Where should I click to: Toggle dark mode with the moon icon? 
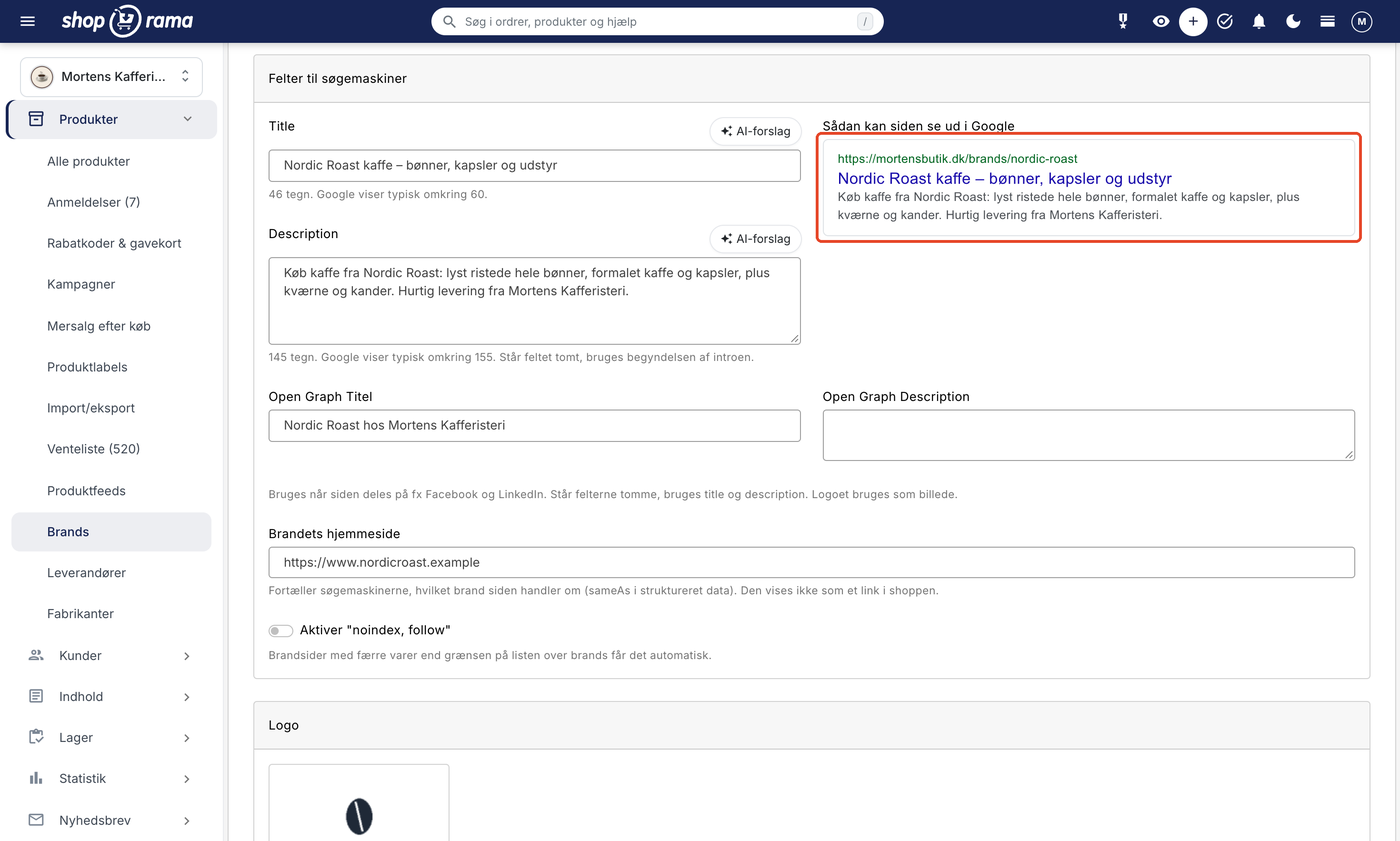pos(1293,21)
